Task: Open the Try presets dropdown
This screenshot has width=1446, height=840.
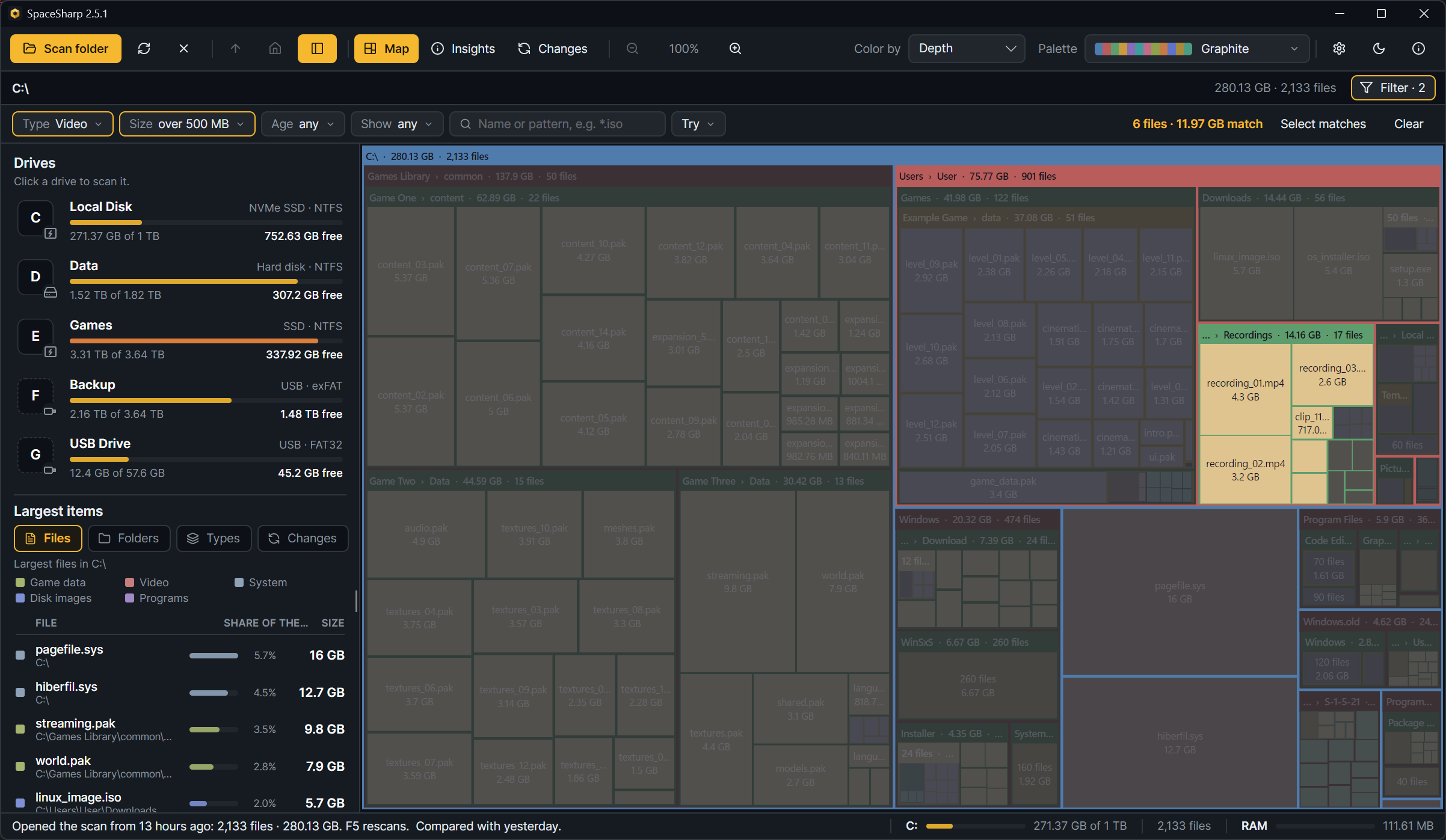Action: tap(698, 124)
